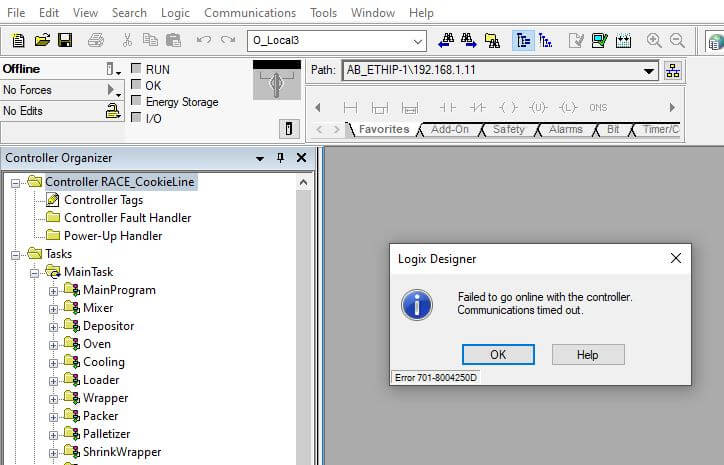Click the Paste clipboard icon

[x=174, y=41]
